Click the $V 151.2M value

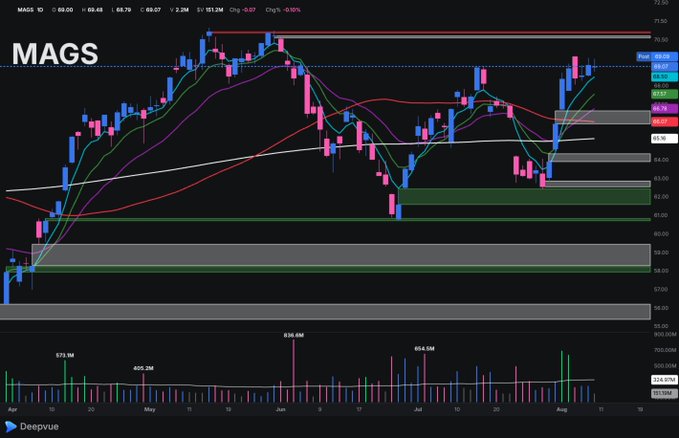(x=214, y=10)
